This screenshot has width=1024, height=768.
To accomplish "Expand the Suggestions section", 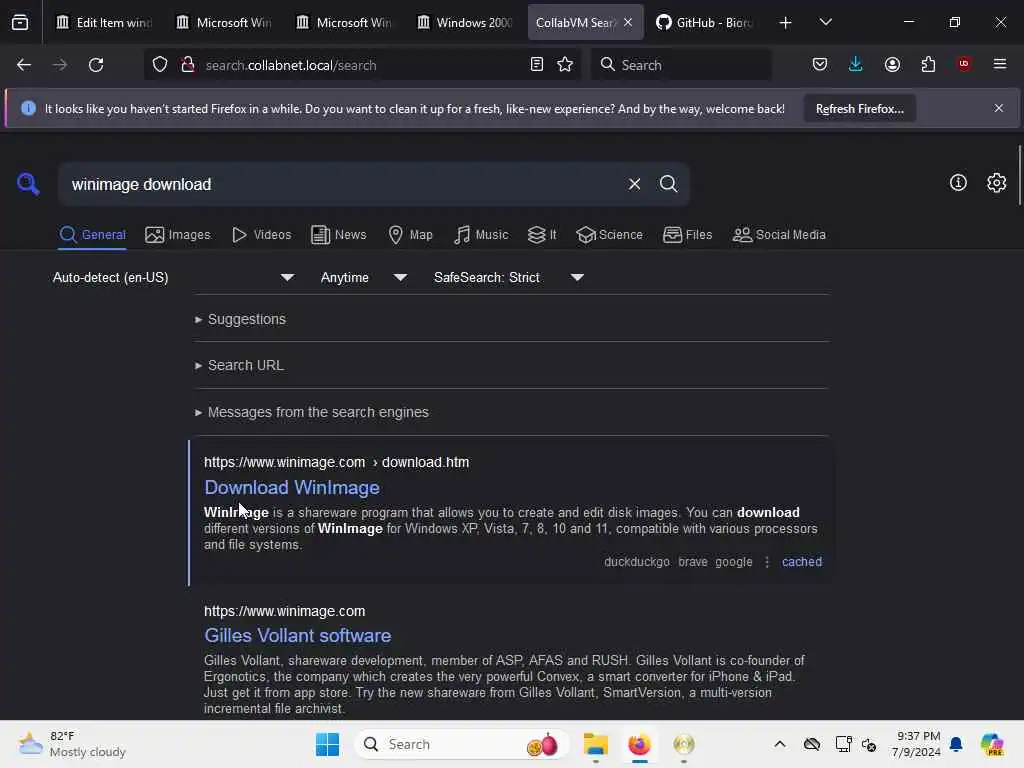I will pos(240,319).
